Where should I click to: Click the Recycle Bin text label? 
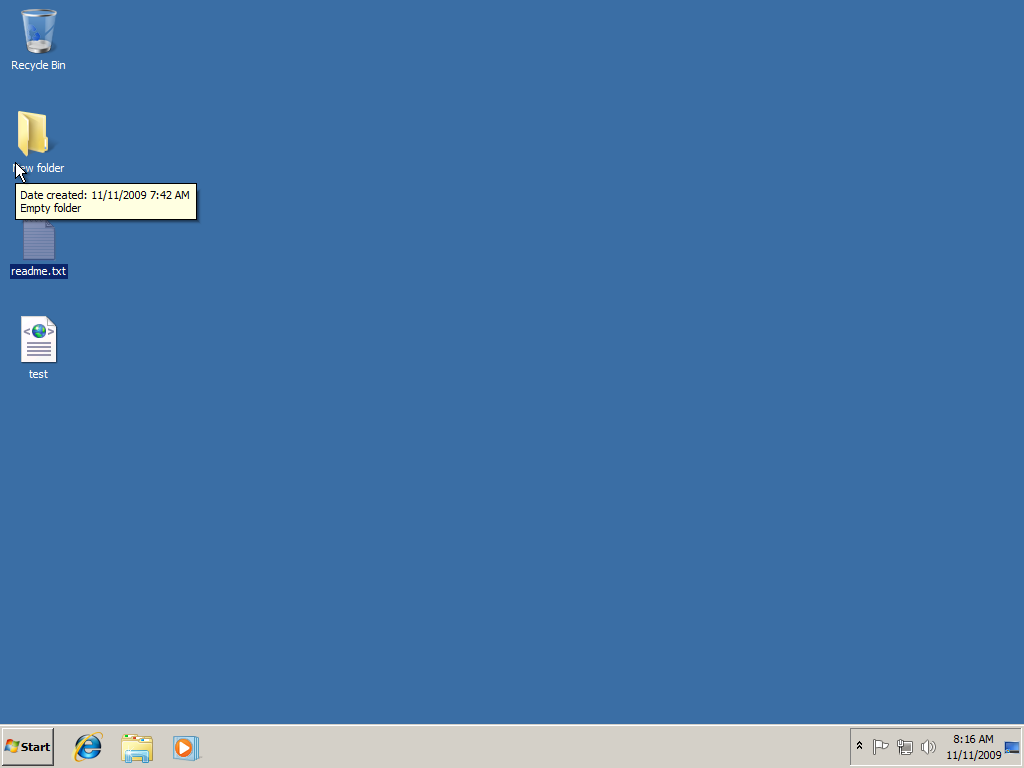click(x=39, y=65)
